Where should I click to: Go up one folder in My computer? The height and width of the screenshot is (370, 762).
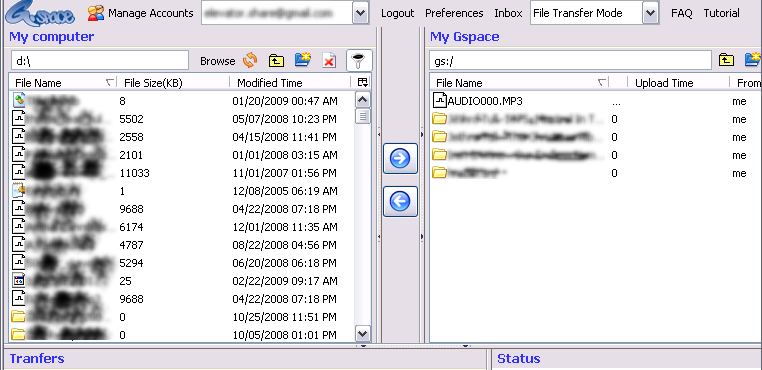pos(276,61)
